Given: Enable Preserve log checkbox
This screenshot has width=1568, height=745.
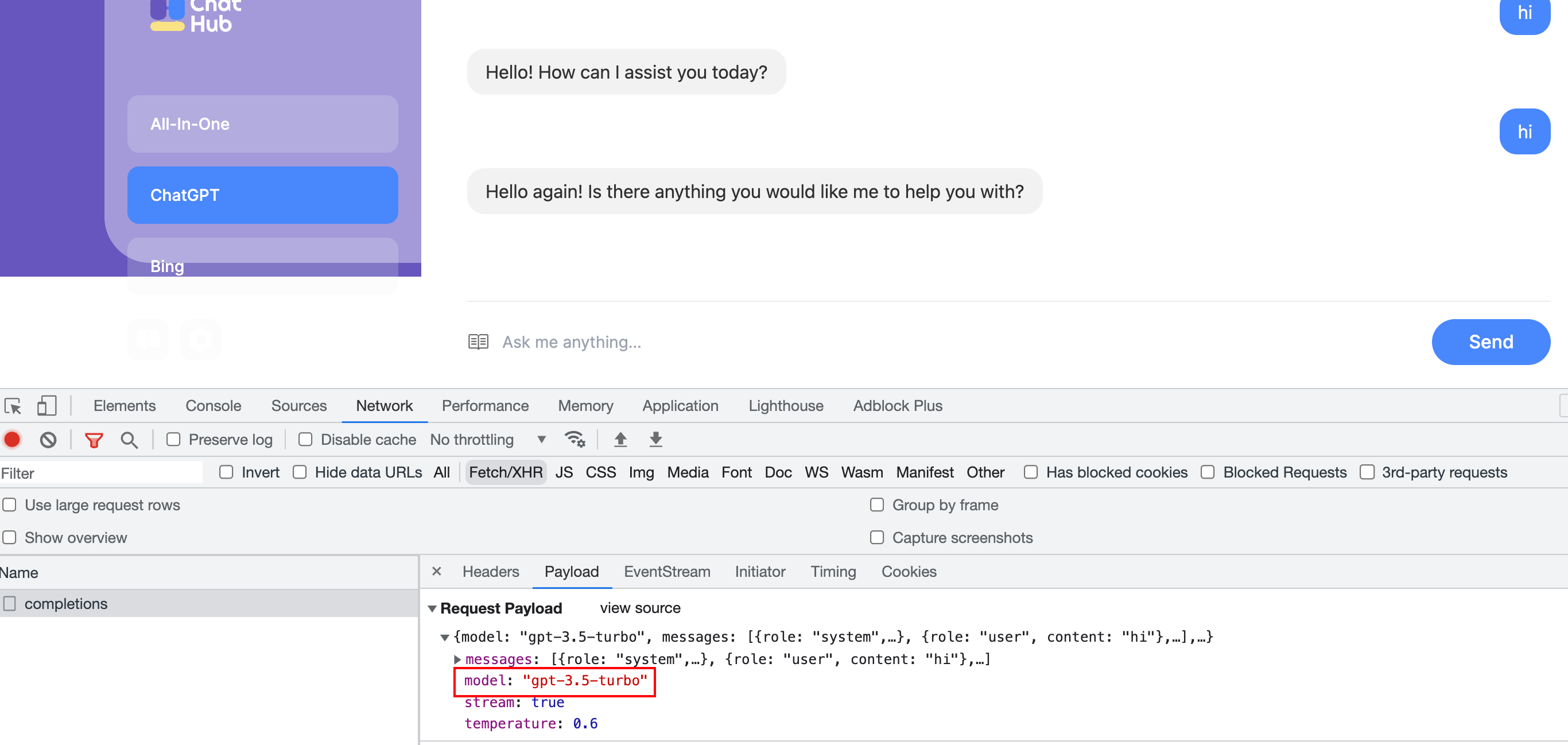Looking at the screenshot, I should [173, 440].
